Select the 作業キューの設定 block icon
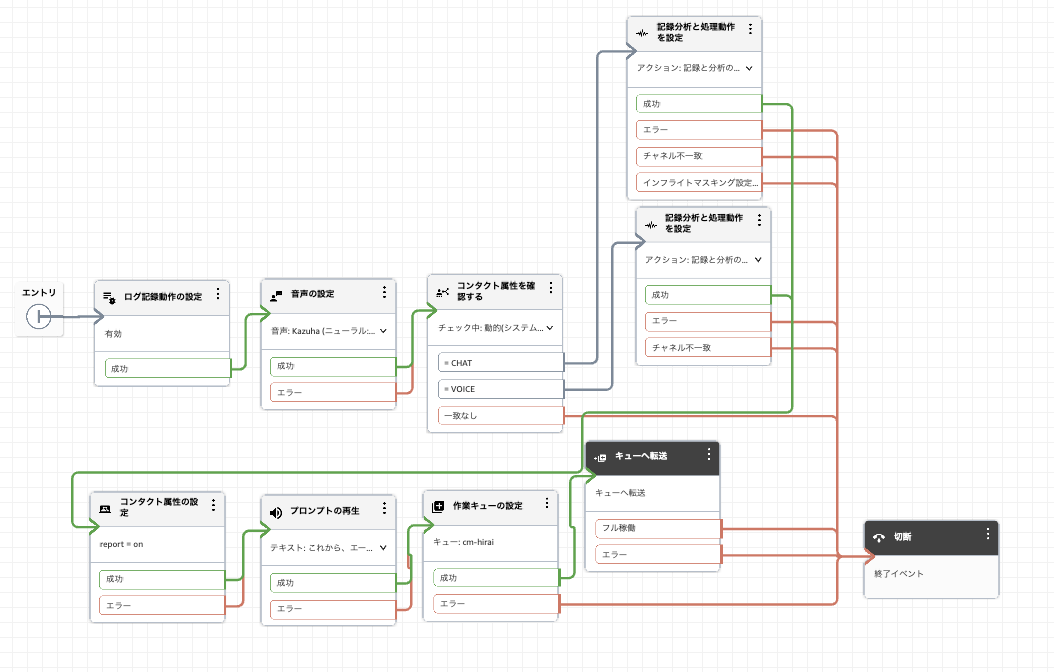The height and width of the screenshot is (672, 1054). click(x=438, y=506)
